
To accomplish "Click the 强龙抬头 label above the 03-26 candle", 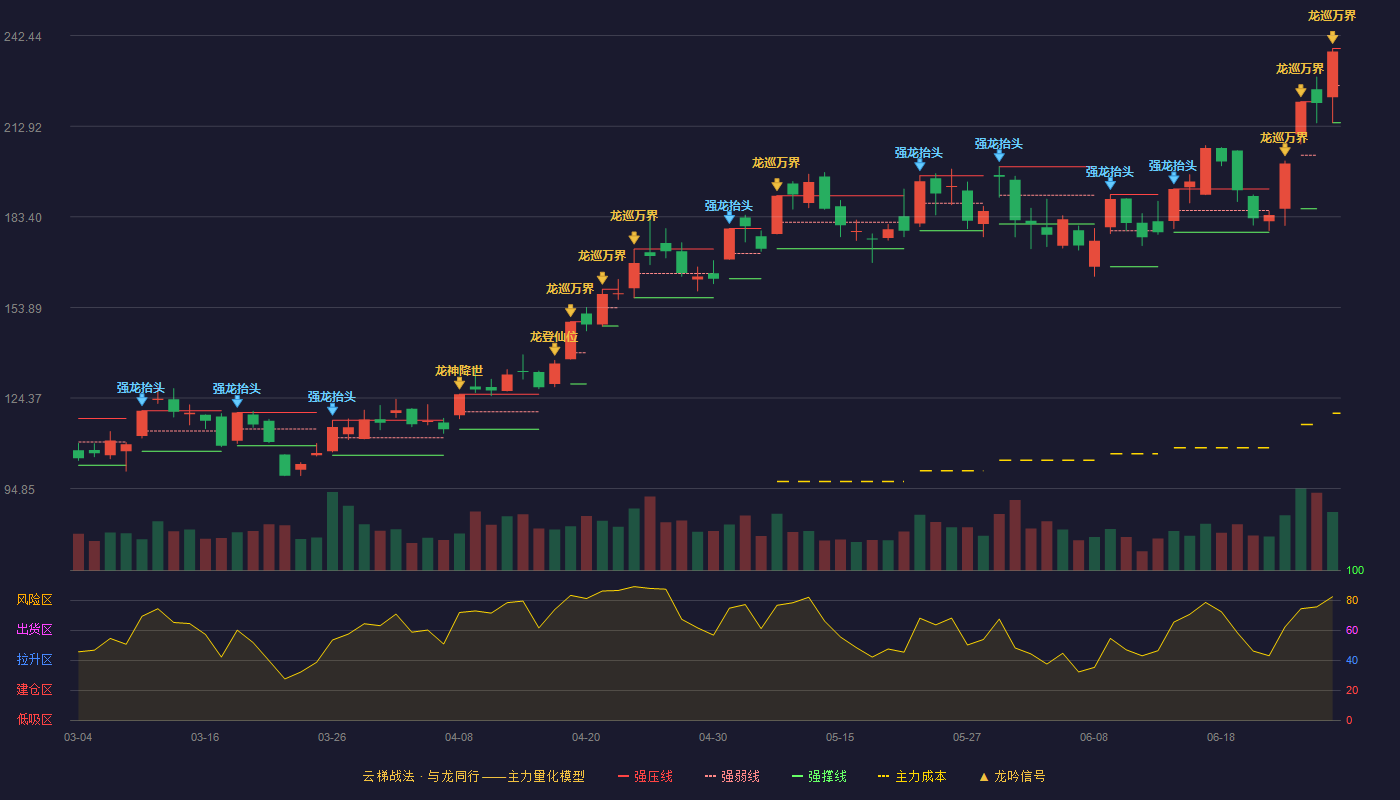I will (x=332, y=396).
